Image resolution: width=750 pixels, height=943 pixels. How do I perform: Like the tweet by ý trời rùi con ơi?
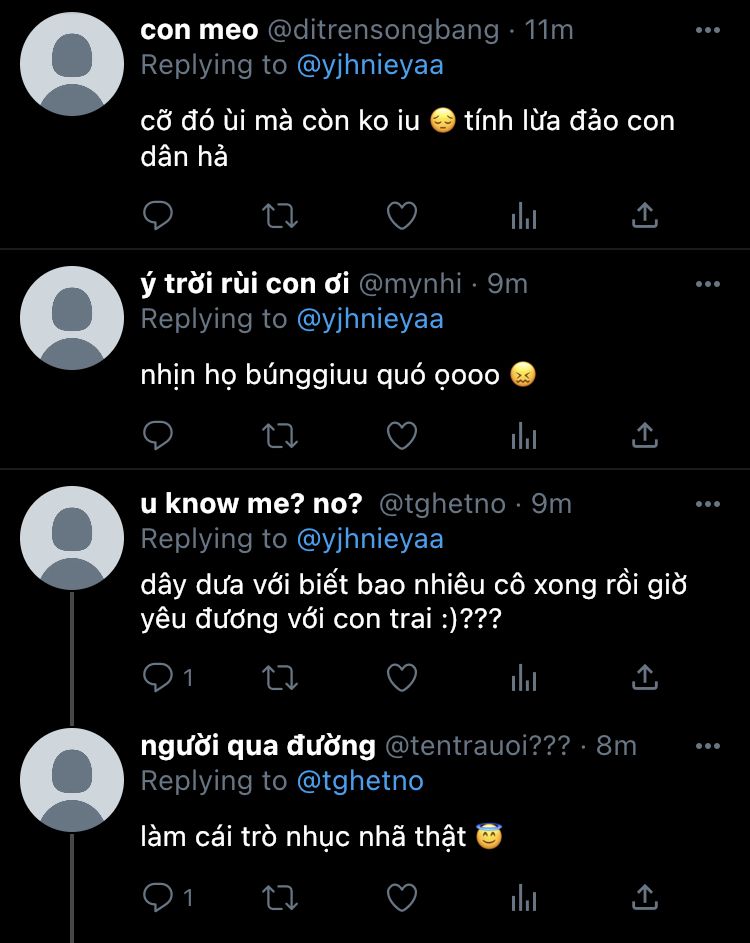click(x=402, y=435)
